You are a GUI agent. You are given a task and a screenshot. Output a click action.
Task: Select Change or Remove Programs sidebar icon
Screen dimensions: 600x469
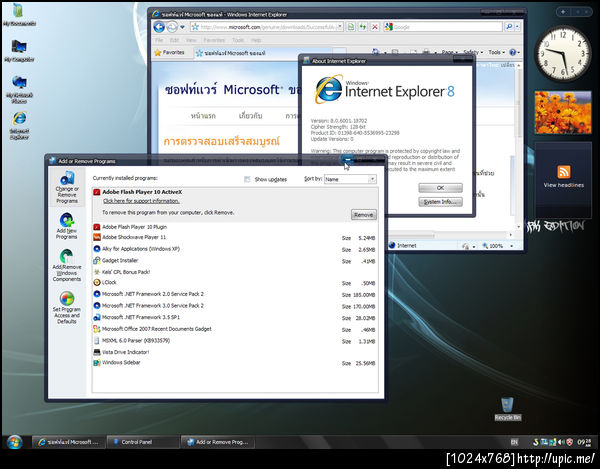(x=67, y=187)
